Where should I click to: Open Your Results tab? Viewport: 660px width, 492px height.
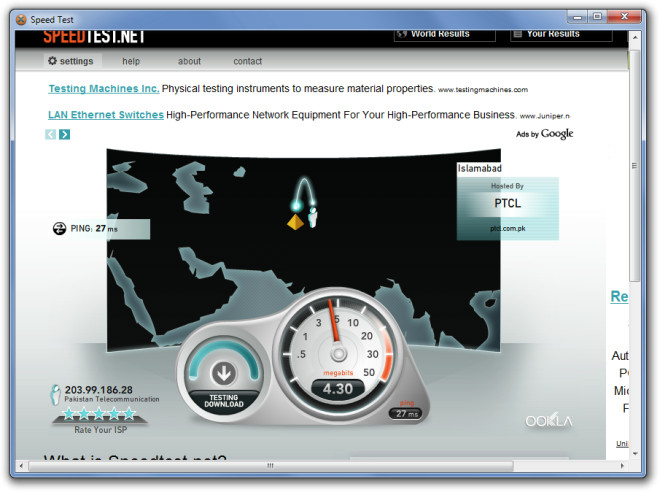pos(561,35)
